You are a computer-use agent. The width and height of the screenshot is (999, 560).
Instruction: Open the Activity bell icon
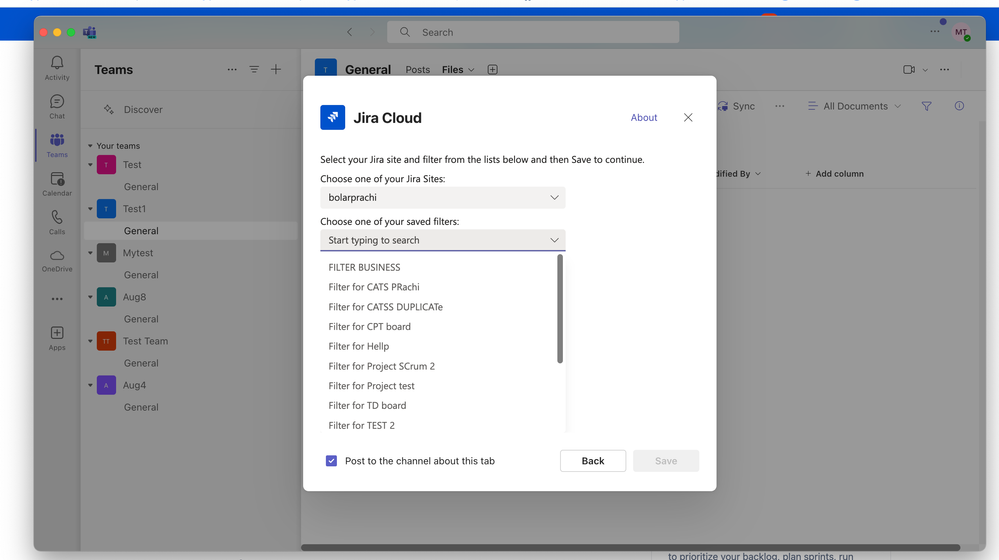click(x=57, y=62)
